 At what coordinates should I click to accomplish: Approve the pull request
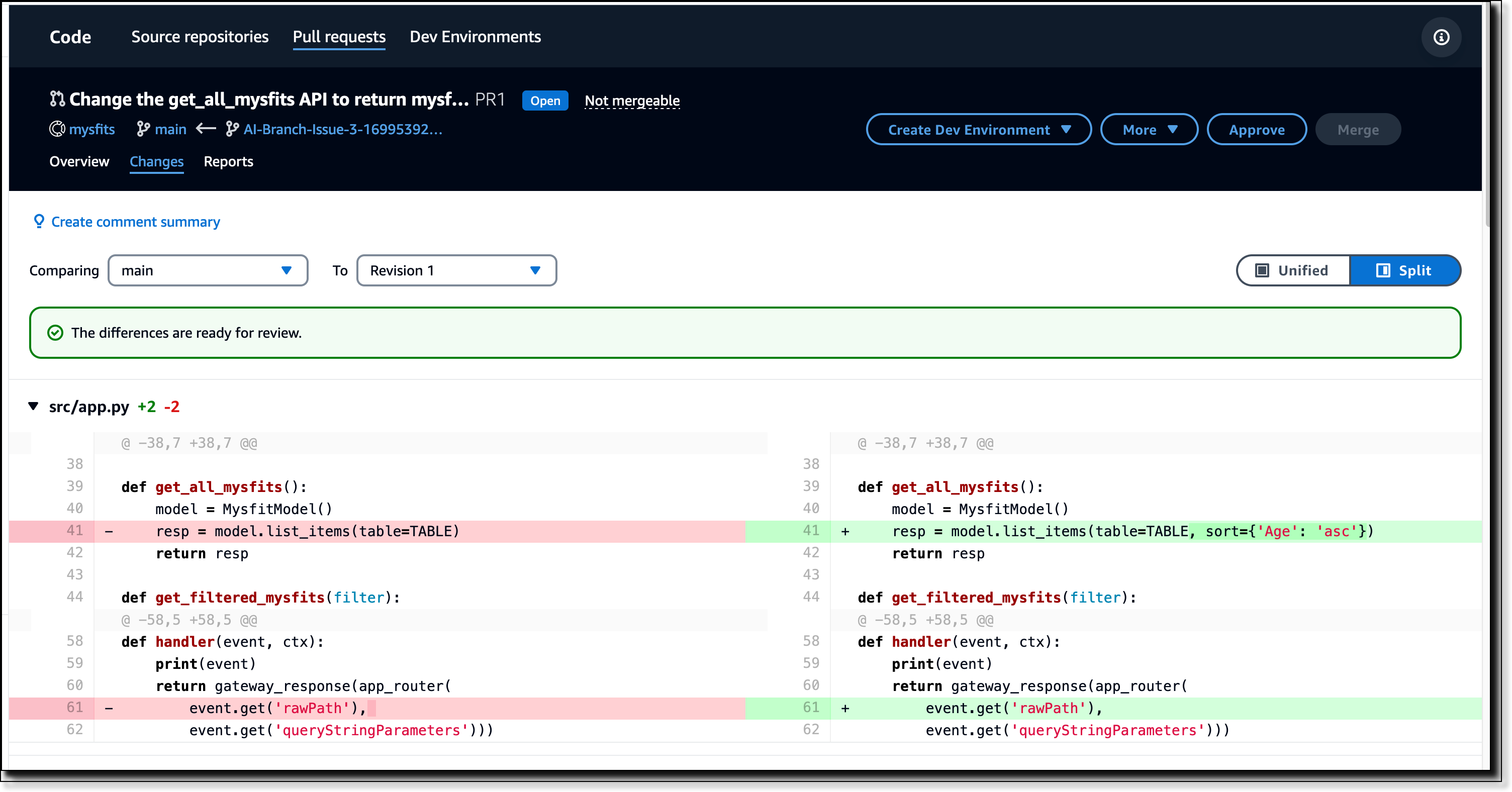1256,129
